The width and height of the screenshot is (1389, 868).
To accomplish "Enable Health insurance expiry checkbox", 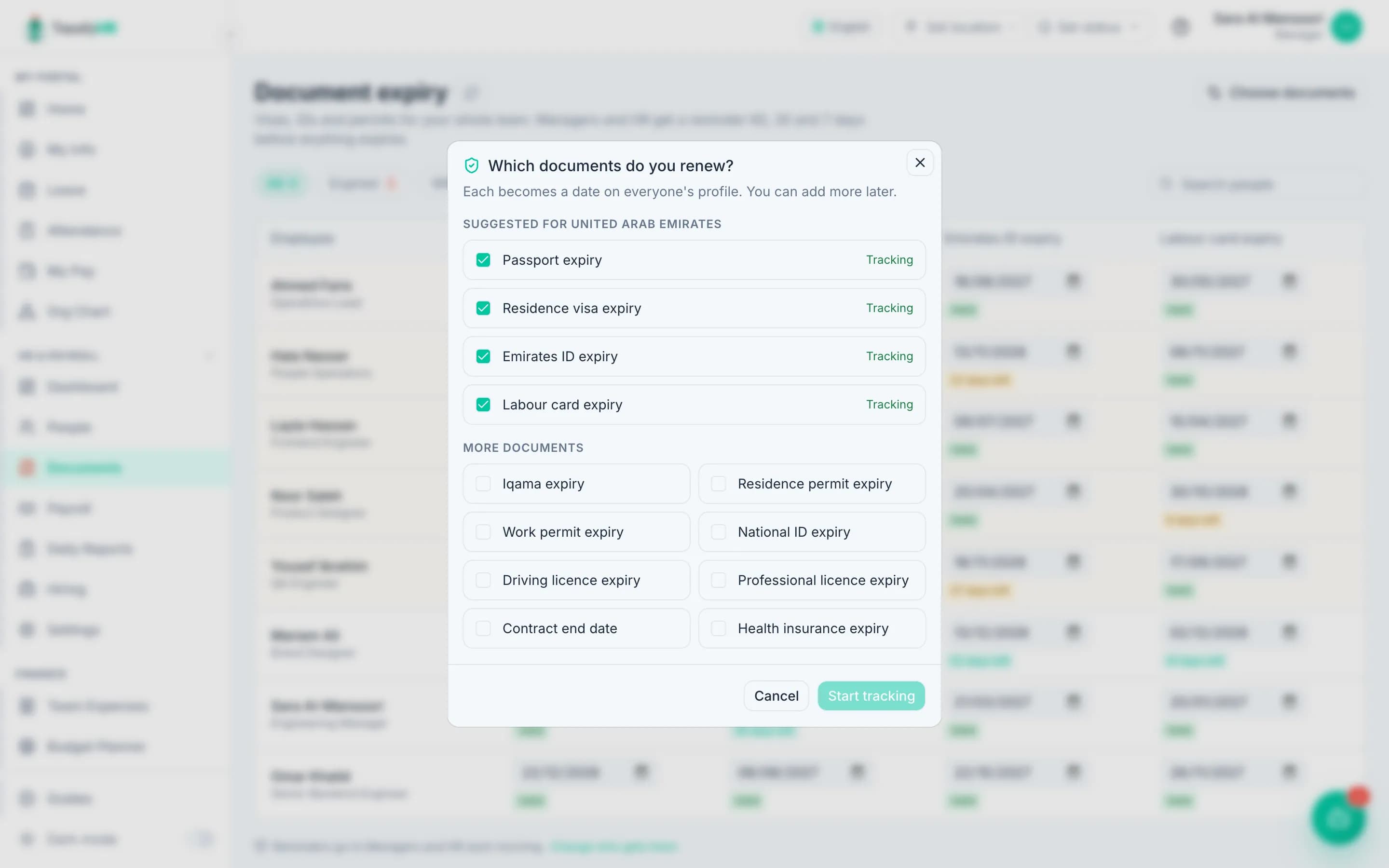I will pos(719,629).
